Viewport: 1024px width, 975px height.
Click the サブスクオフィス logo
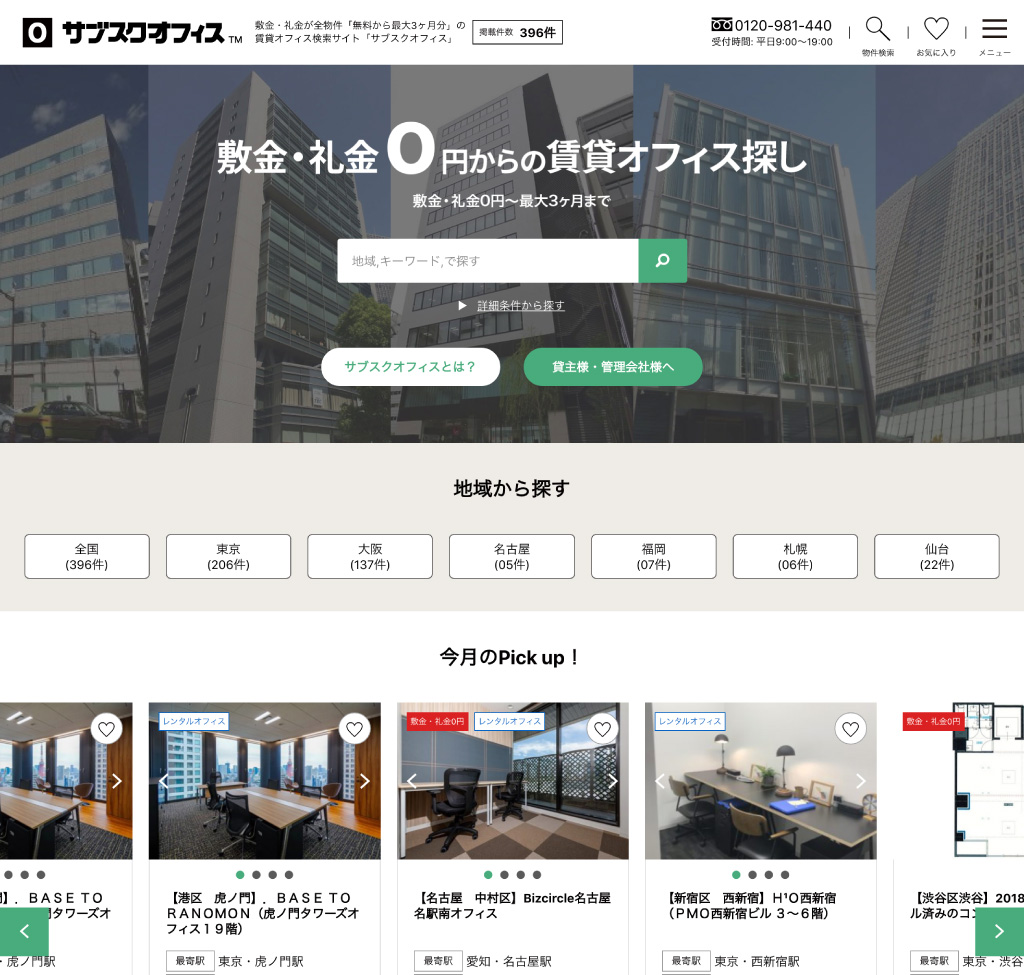point(132,33)
